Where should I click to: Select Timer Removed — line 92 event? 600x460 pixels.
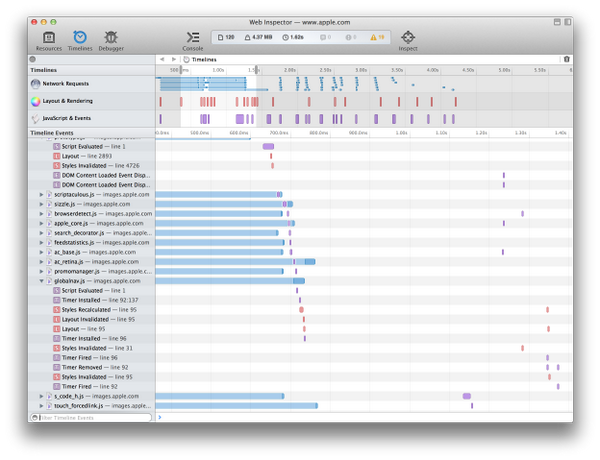click(92, 367)
